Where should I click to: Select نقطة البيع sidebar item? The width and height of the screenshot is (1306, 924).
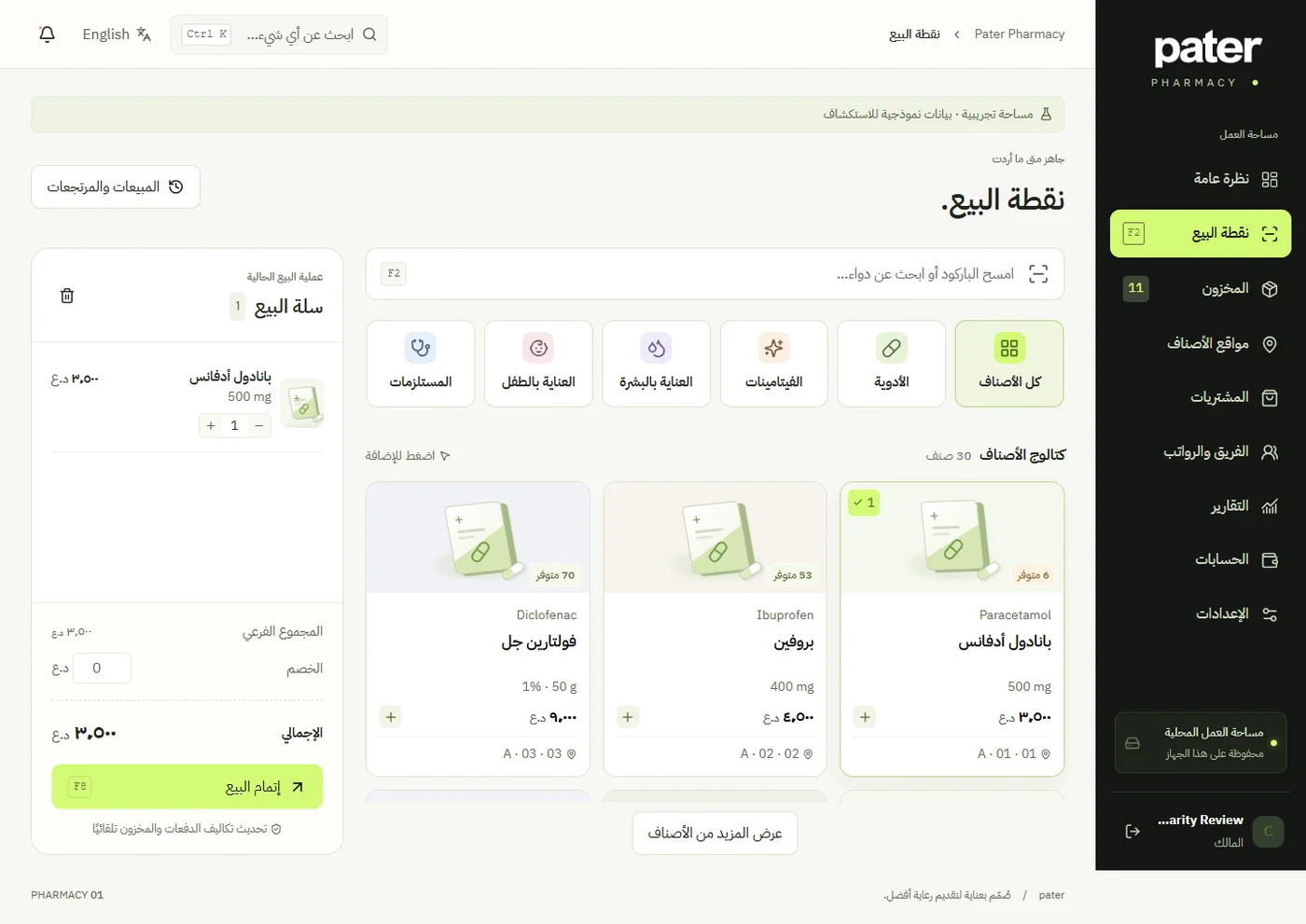[x=1201, y=233]
